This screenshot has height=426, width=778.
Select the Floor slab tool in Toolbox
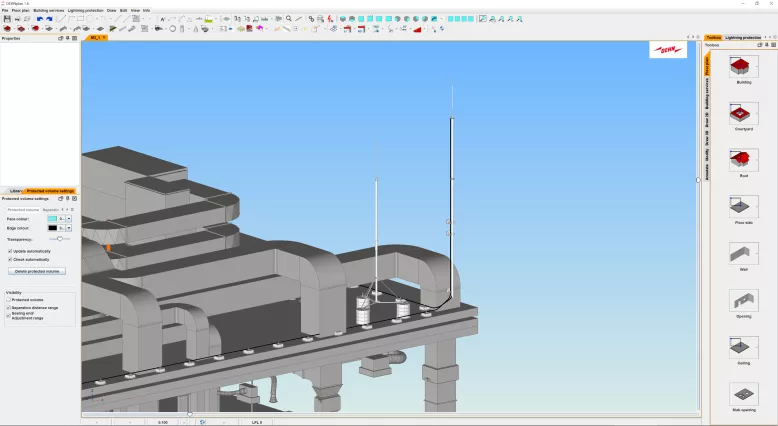click(743, 207)
